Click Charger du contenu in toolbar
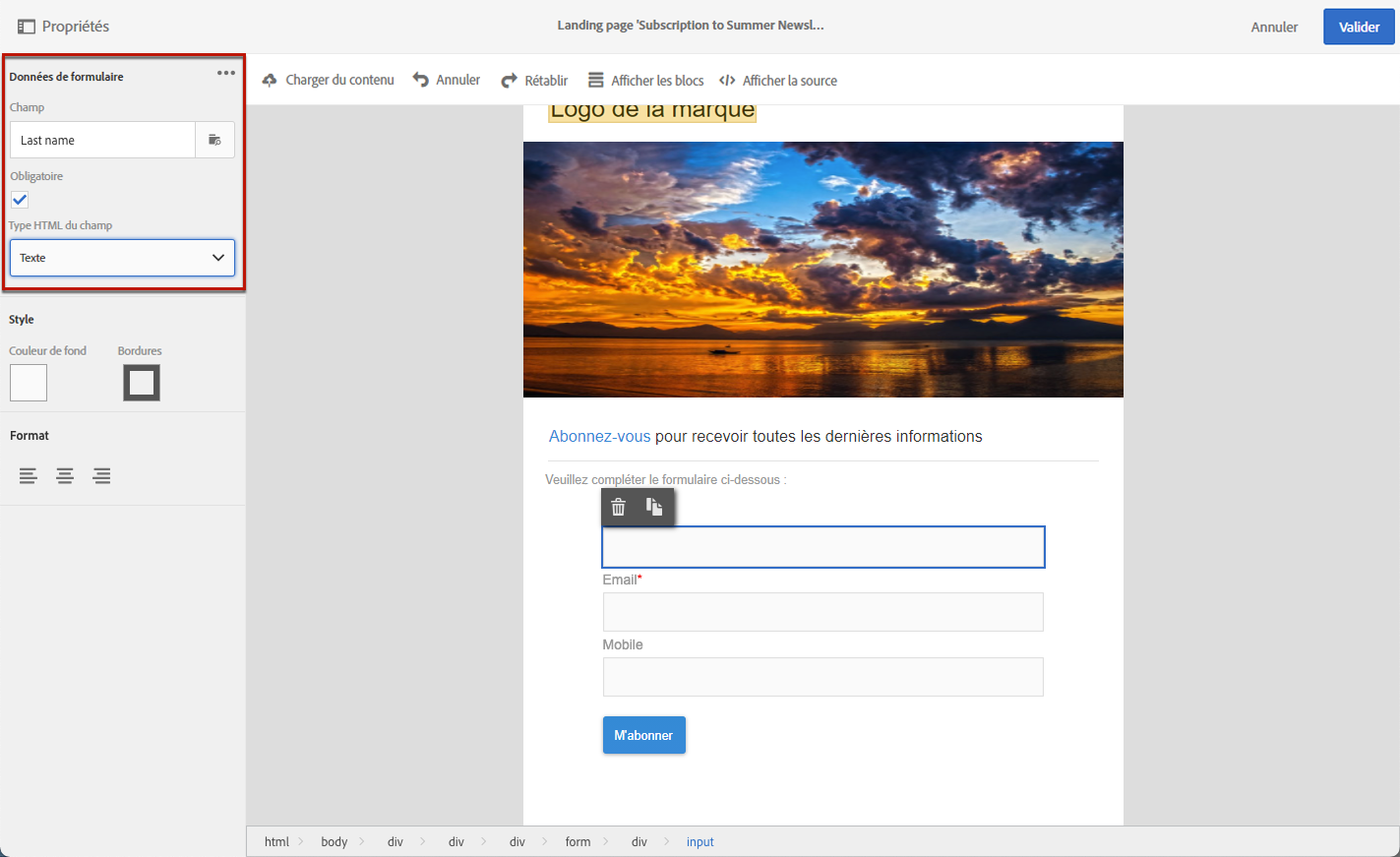This screenshot has height=857, width=1400. pyautogui.click(x=329, y=81)
